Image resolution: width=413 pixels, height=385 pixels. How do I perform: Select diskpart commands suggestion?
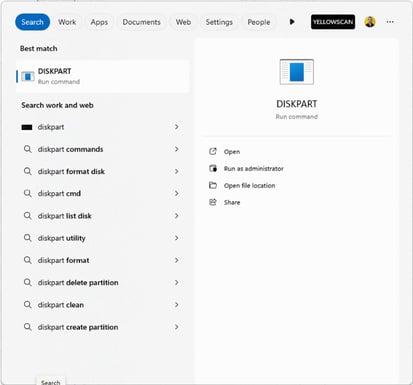coord(103,149)
